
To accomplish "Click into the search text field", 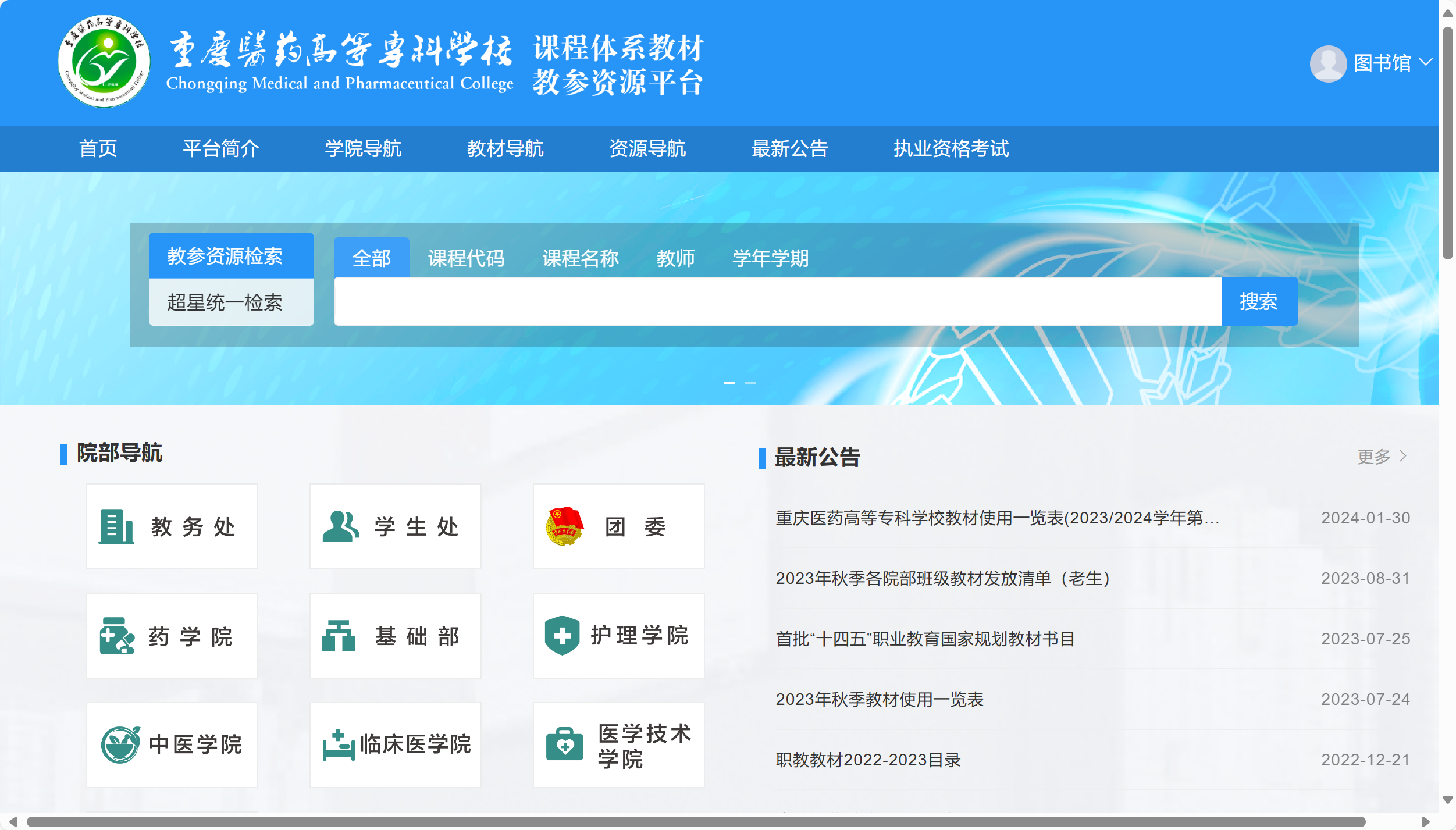I will (x=777, y=301).
